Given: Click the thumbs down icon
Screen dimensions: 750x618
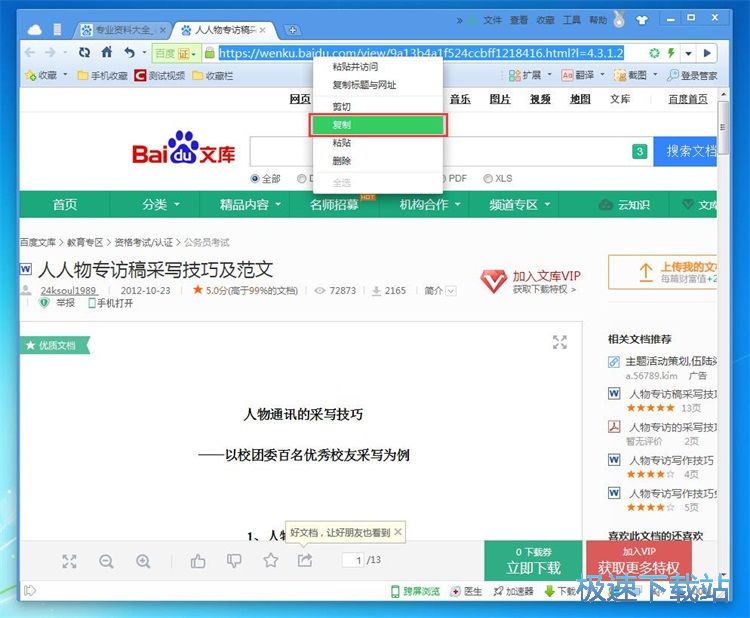Looking at the screenshot, I should click(234, 560).
